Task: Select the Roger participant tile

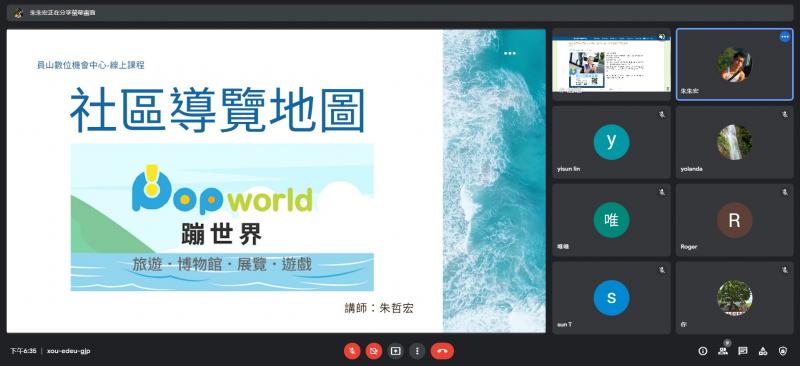Action: point(735,220)
